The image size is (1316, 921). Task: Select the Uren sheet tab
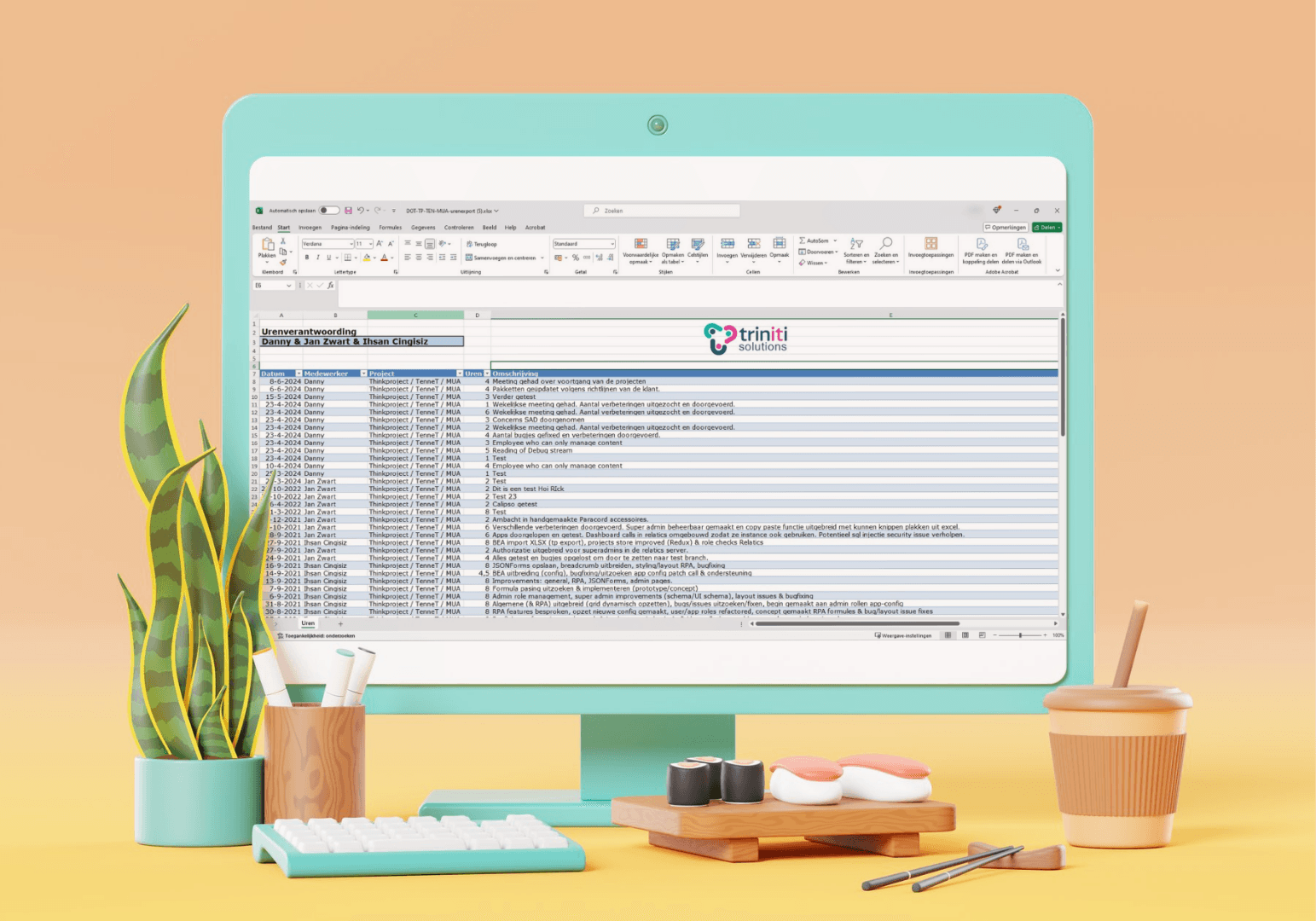pyautogui.click(x=308, y=623)
